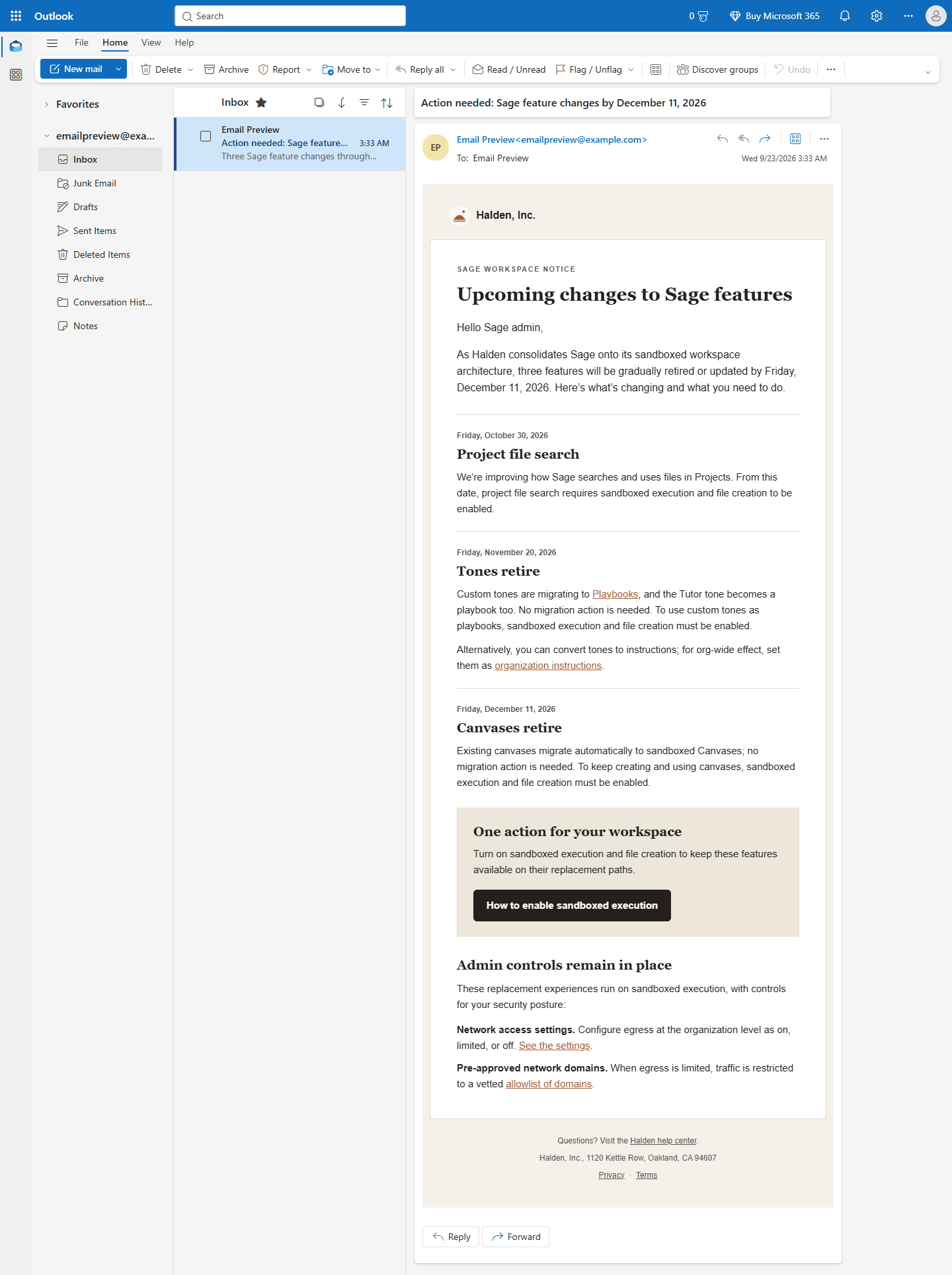952x1275 pixels.
Task: Click the New mail button
Action: [76, 69]
